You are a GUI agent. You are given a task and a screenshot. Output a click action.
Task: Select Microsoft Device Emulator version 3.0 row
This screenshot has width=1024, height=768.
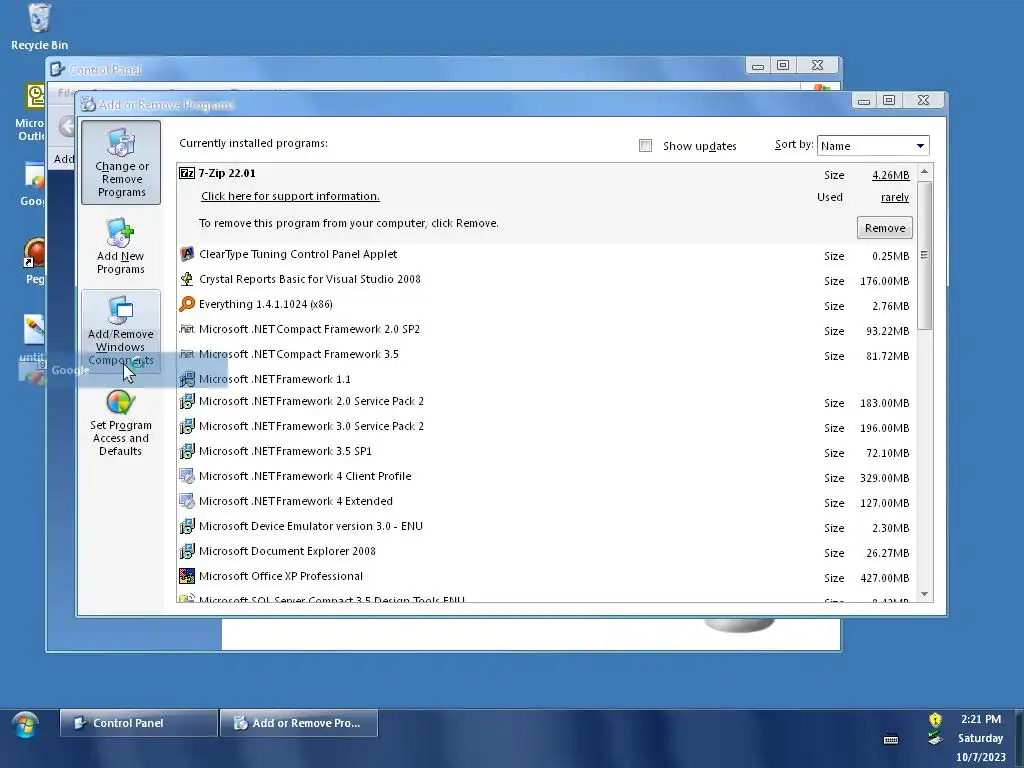(547, 526)
